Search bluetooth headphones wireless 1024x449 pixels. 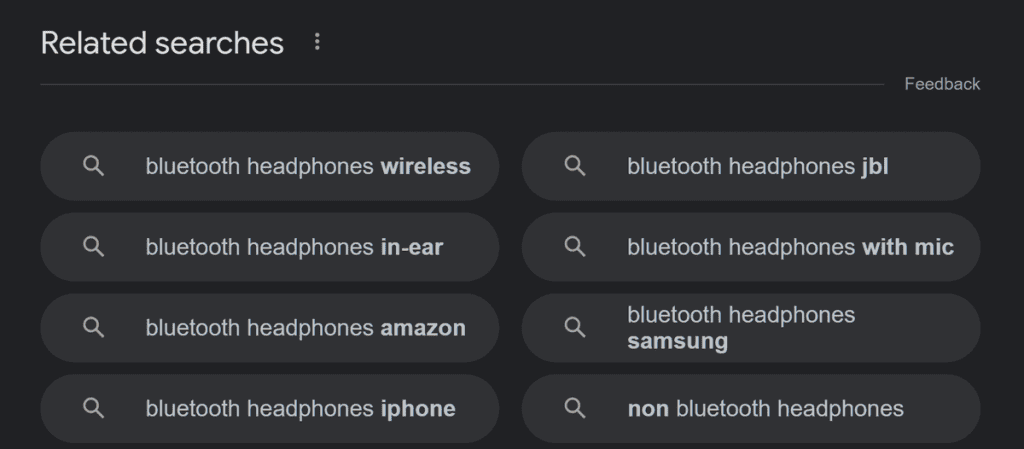pyautogui.click(x=270, y=166)
